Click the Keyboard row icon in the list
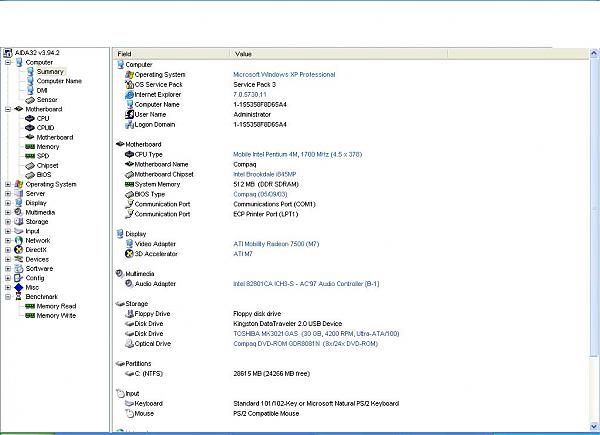The height and width of the screenshot is (435, 600). 129,403
